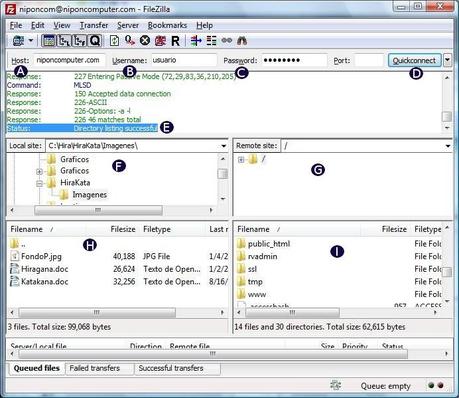Open Site Manager dropdown arrow in toolbar
459x398 pixels.
(31, 41)
